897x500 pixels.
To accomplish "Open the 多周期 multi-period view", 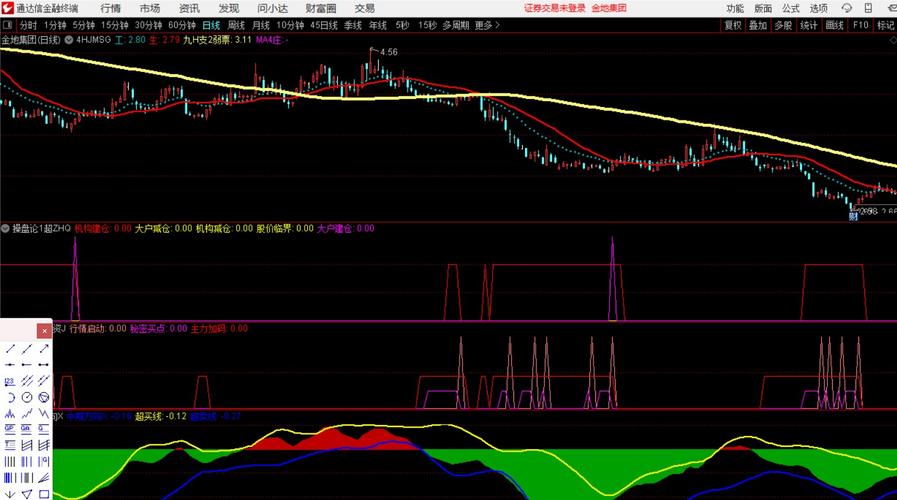I will click(x=455, y=25).
